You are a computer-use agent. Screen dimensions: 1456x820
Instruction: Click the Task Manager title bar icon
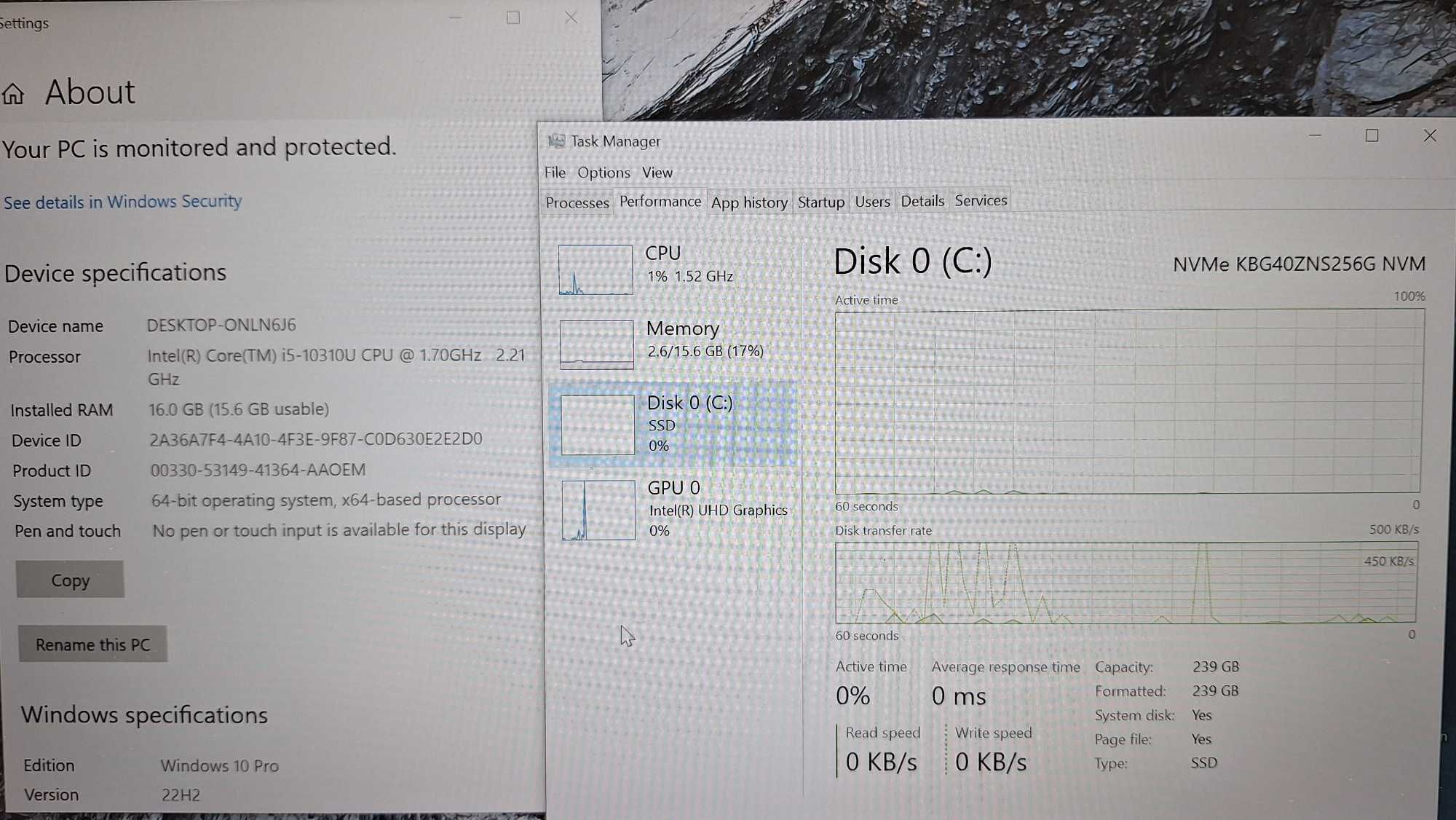[556, 141]
